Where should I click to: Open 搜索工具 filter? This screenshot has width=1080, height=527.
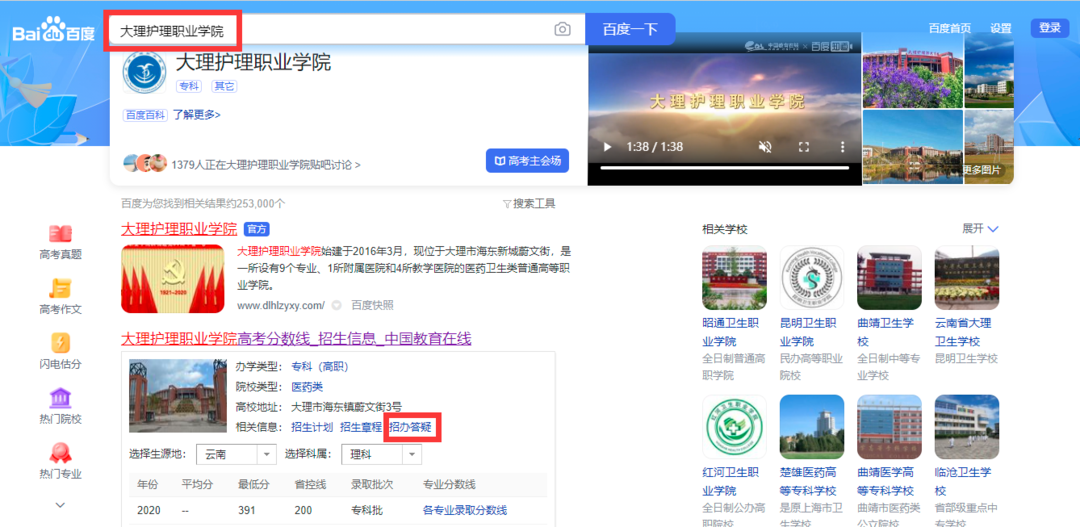point(529,203)
